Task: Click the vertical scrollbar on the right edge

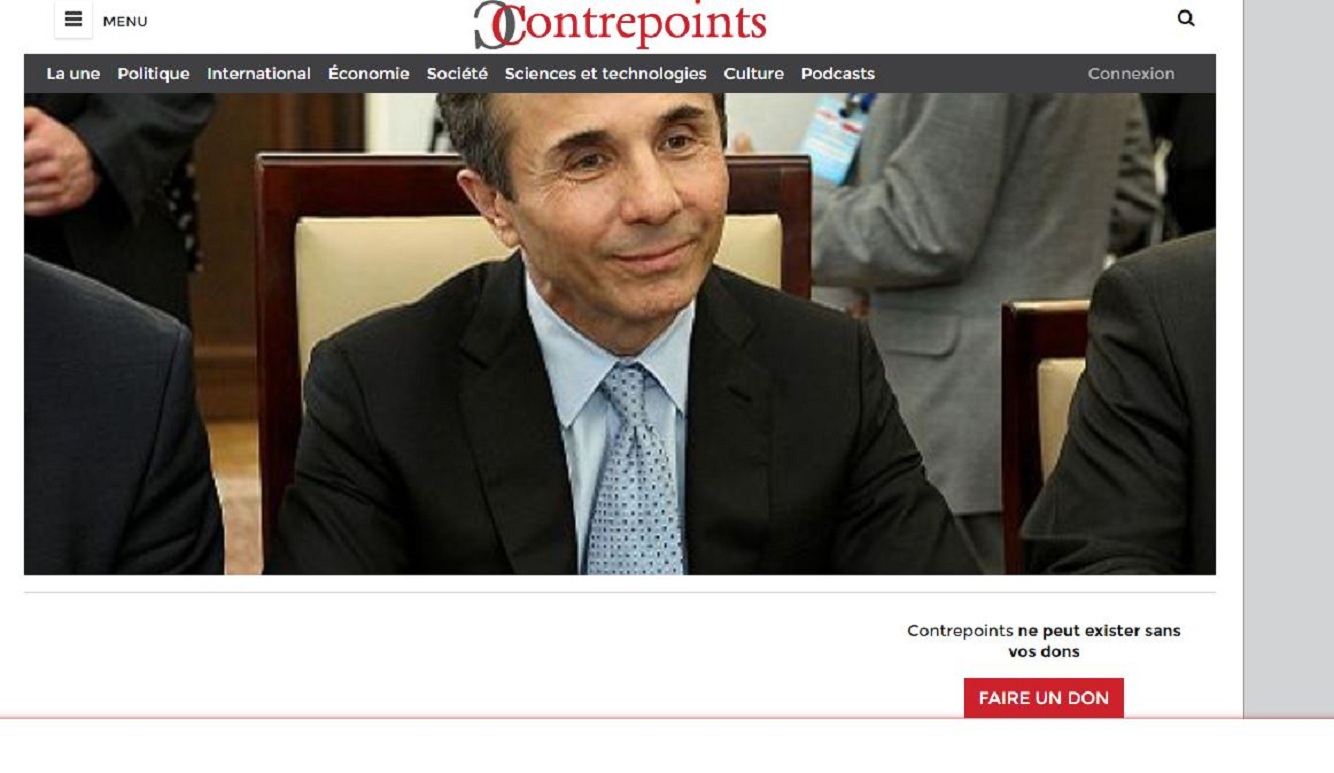Action: (x=1289, y=358)
